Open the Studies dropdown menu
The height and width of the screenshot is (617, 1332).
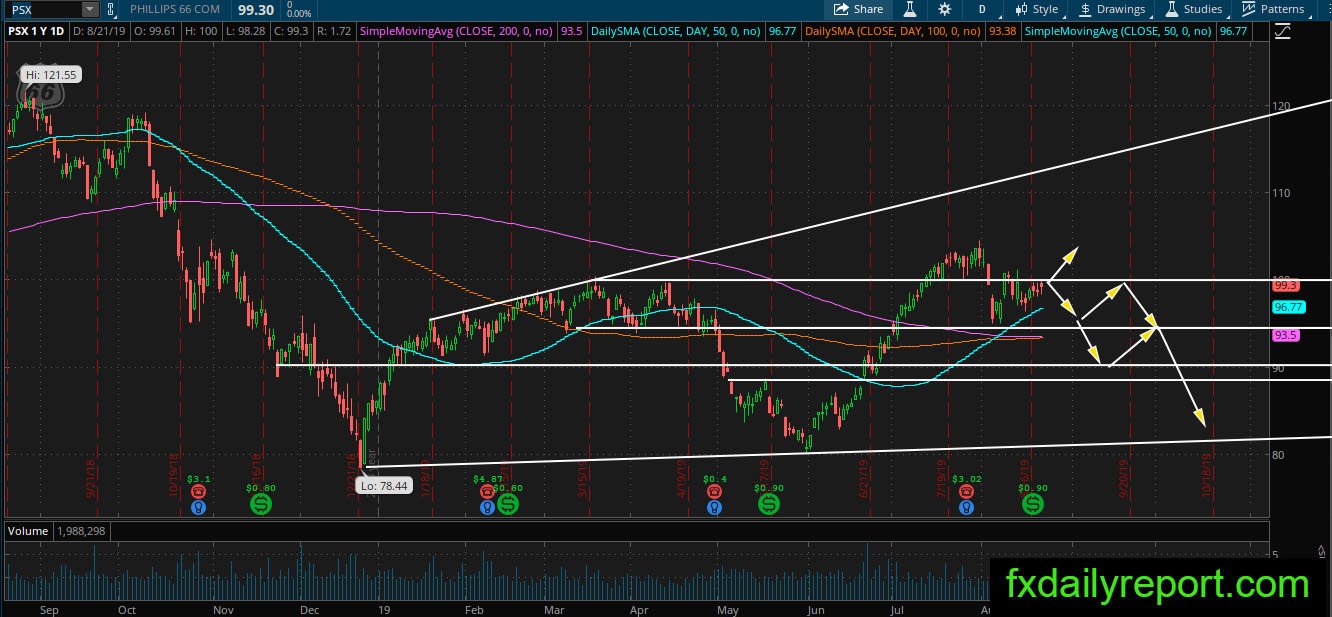(1193, 9)
